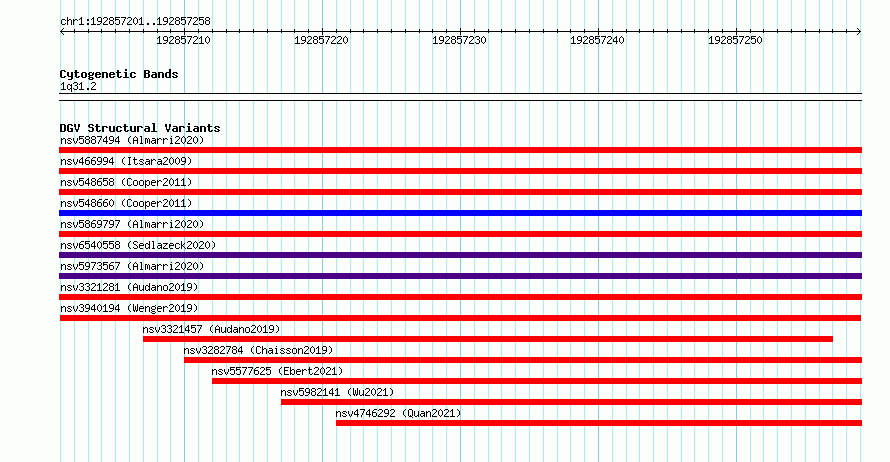Click the red bar of nsv5982141

tap(572, 402)
